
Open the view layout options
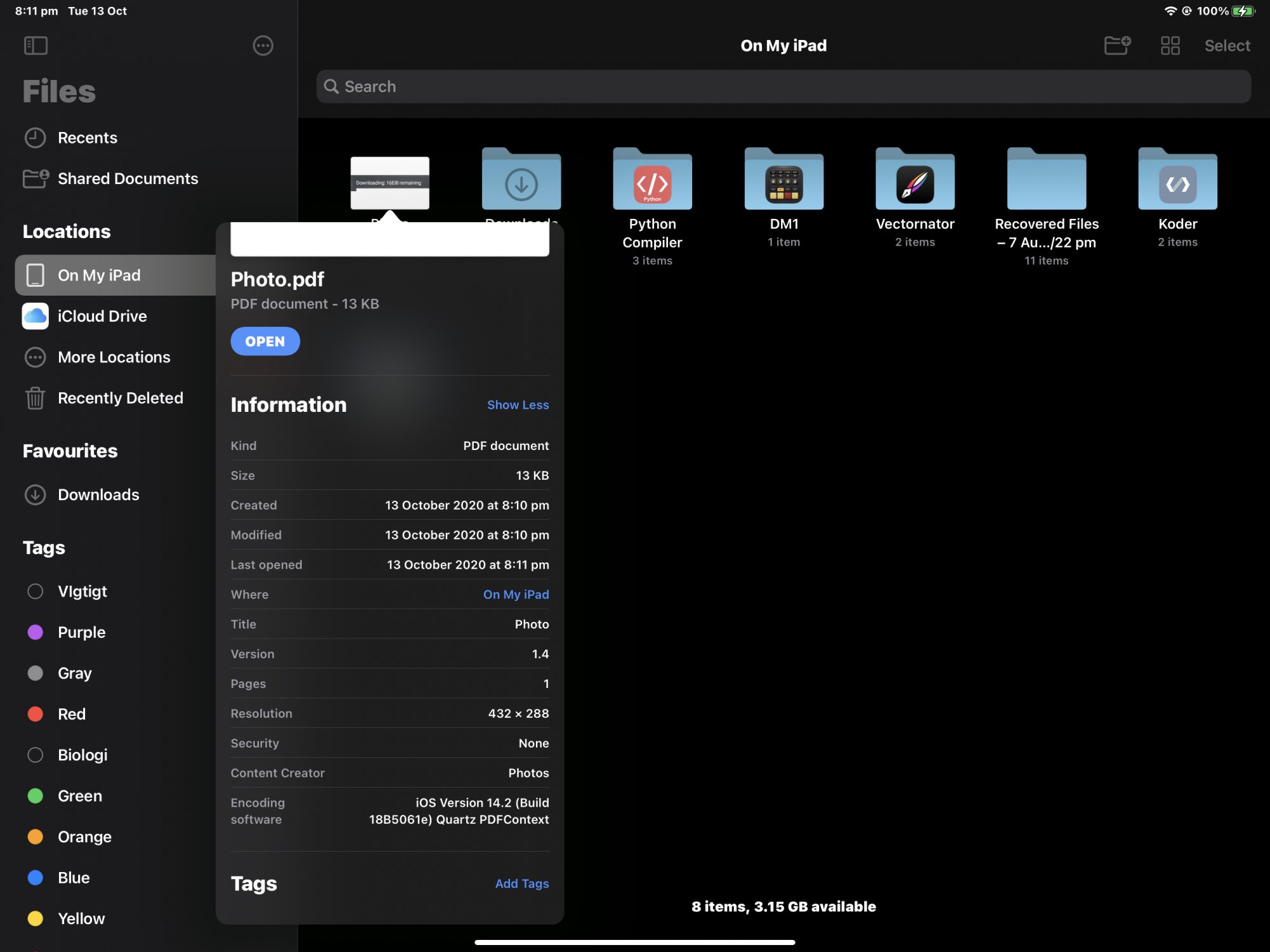[x=1170, y=45]
